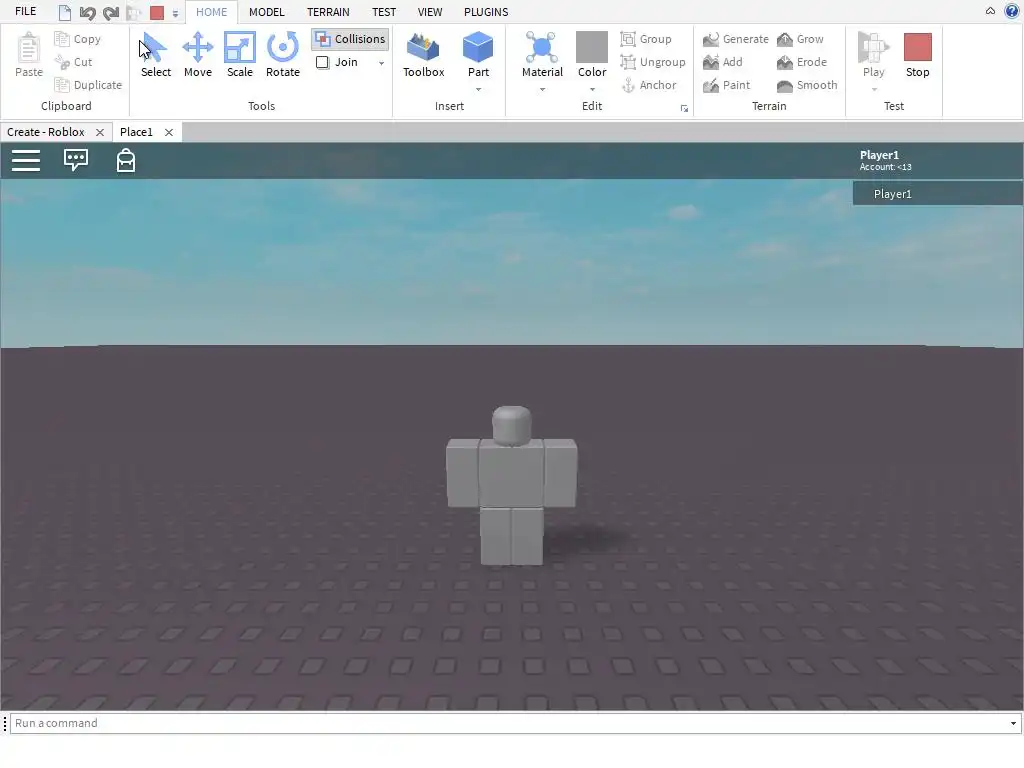Open the backpack inventory
This screenshot has height=768, width=1024.
pyautogui.click(x=125, y=160)
